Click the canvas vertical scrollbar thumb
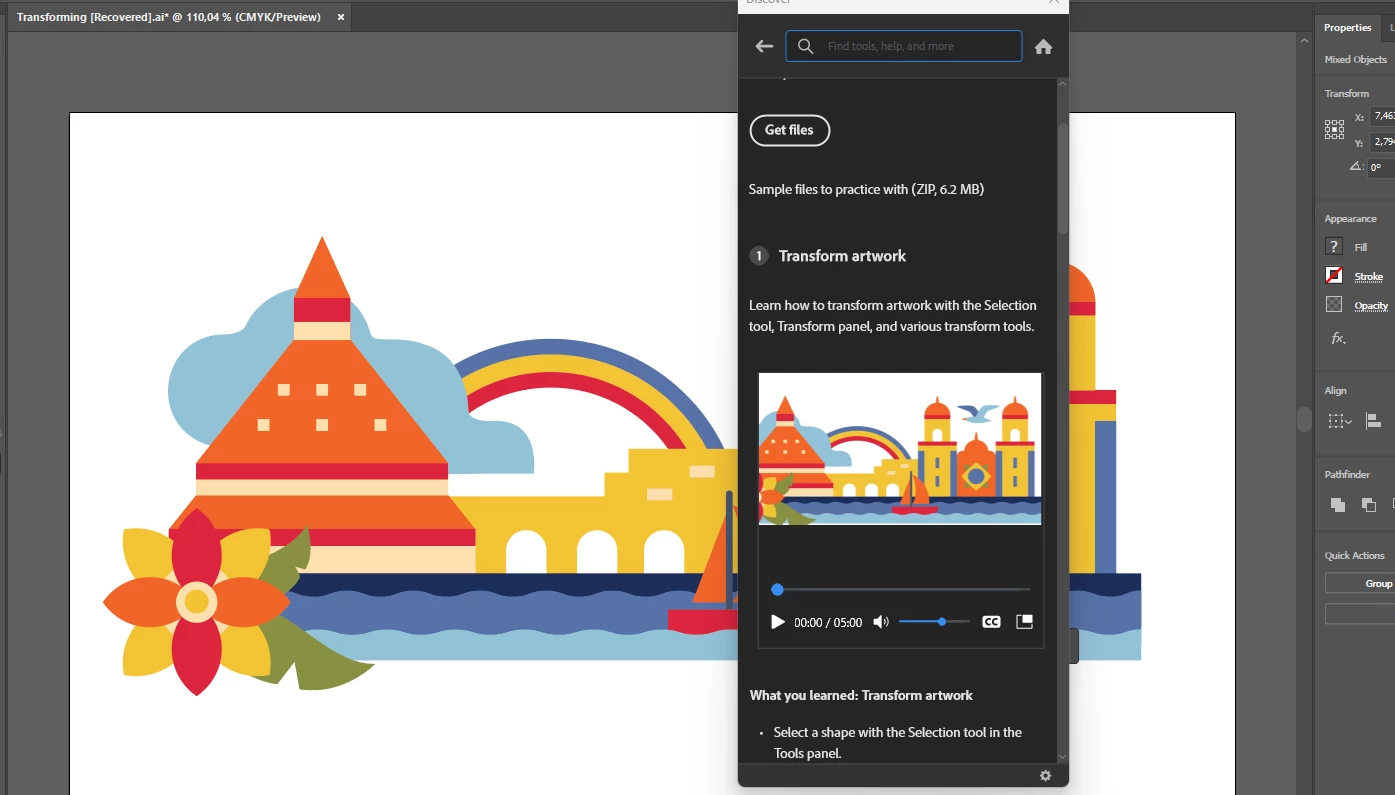The width and height of the screenshot is (1395, 795). (1304, 419)
